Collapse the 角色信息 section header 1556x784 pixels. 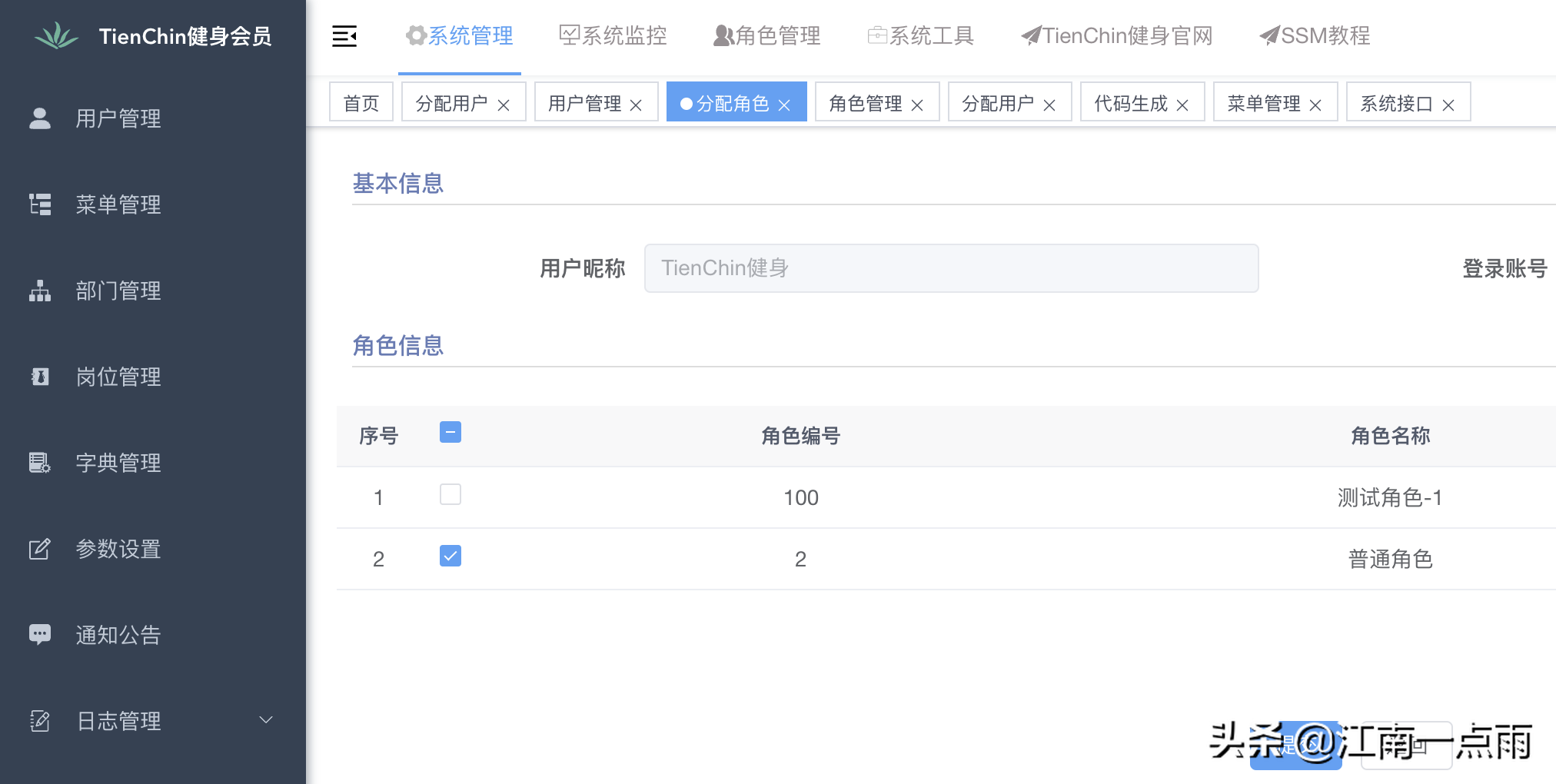pos(398,346)
